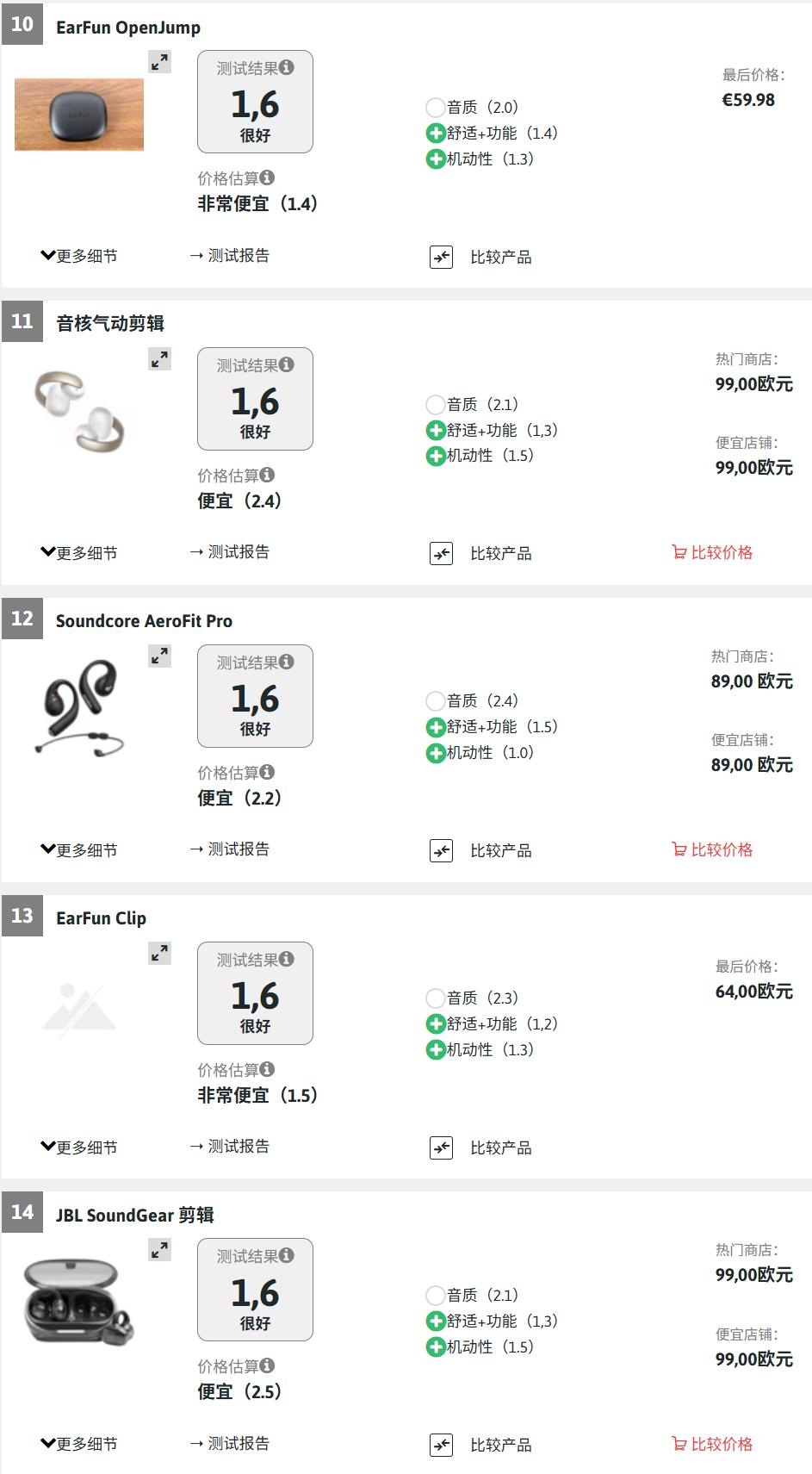Click the 音质（2.0）circle indicator
812x1474 pixels.
(436, 108)
